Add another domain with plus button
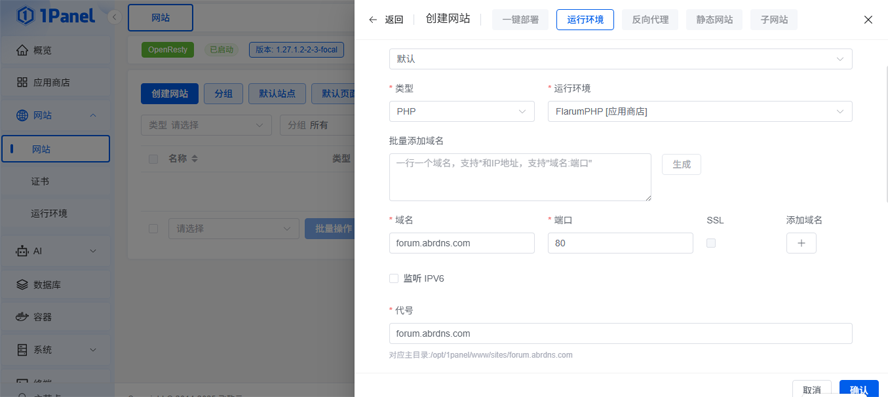Screen dimensions: 888x397 point(801,243)
